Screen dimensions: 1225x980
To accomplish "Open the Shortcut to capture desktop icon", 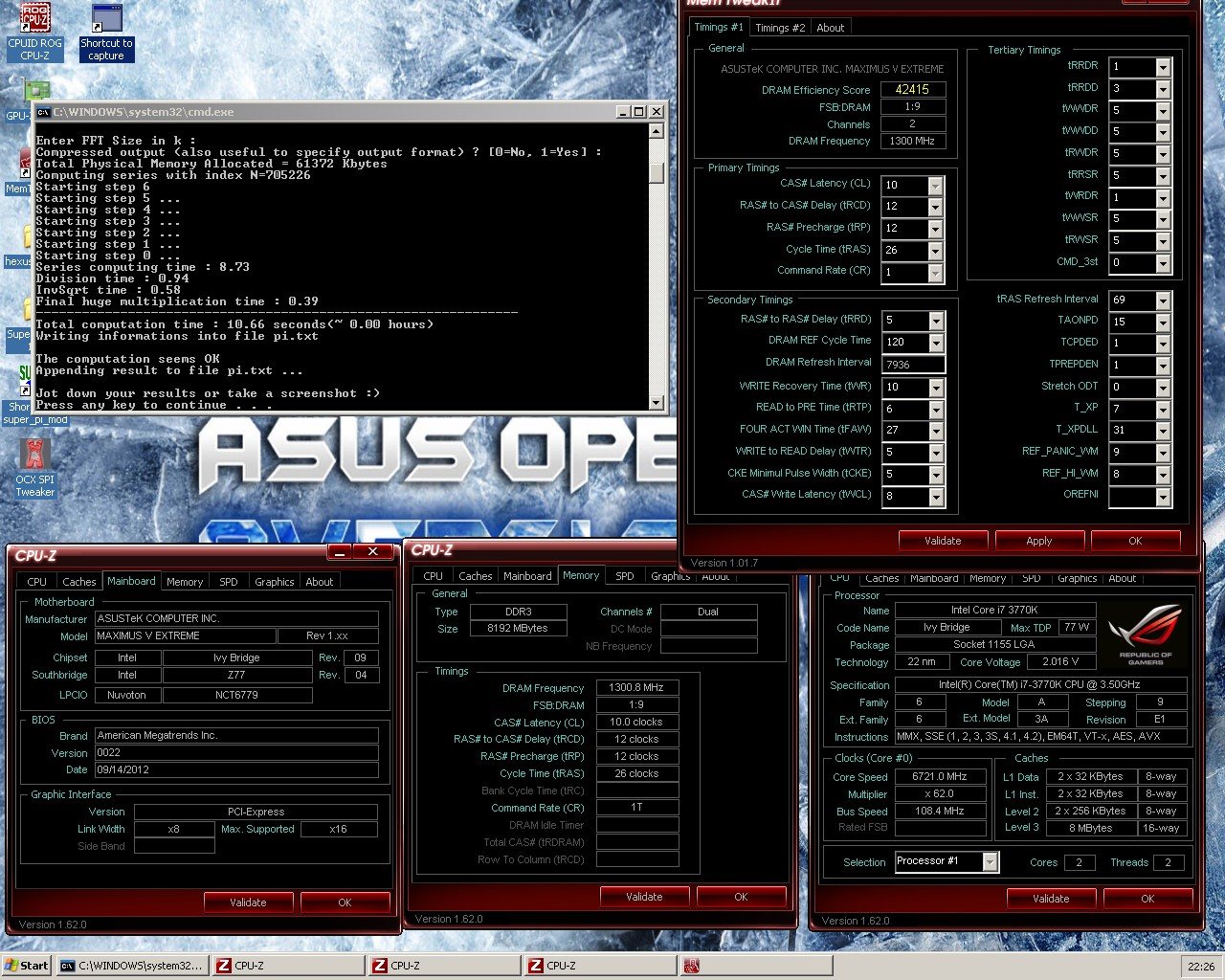I will (106, 21).
